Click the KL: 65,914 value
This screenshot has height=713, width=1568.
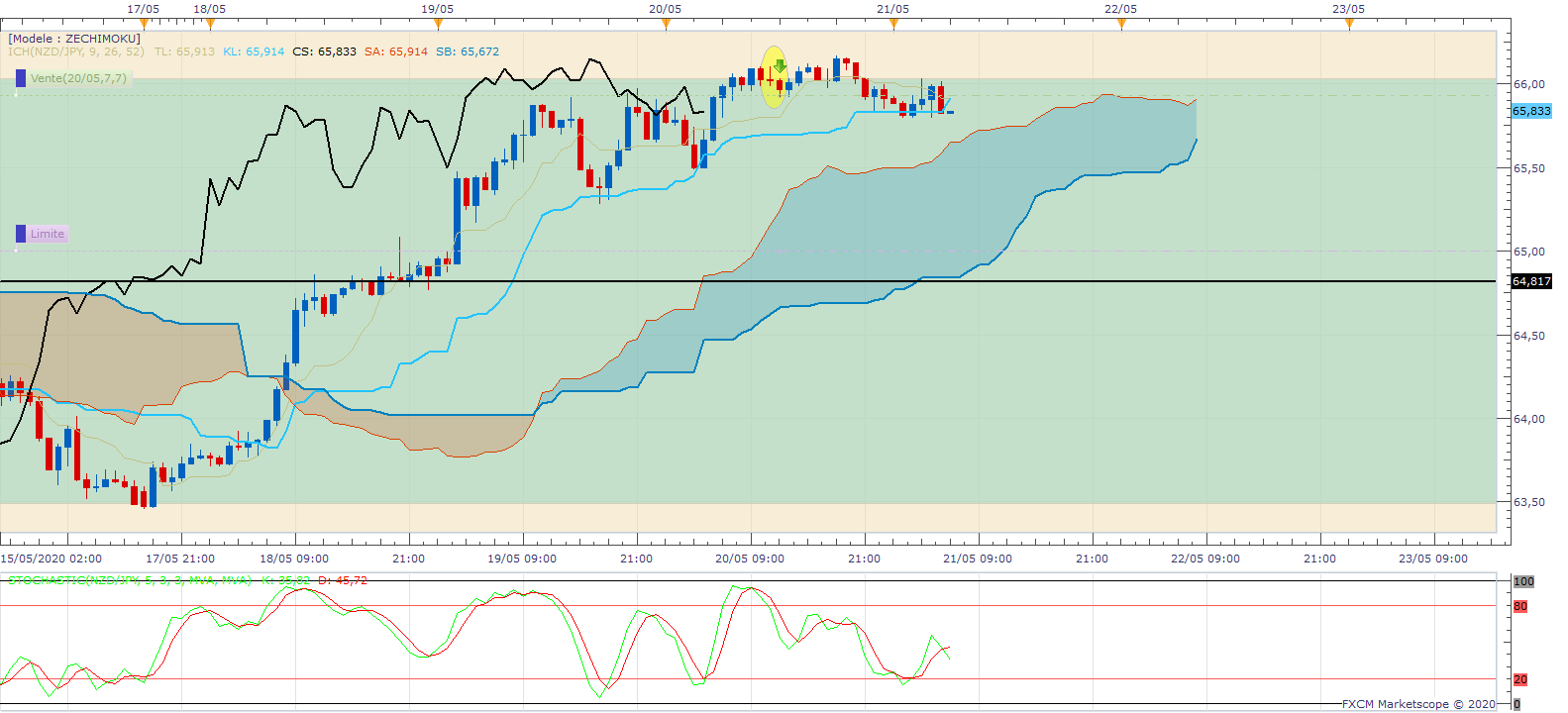tap(254, 51)
